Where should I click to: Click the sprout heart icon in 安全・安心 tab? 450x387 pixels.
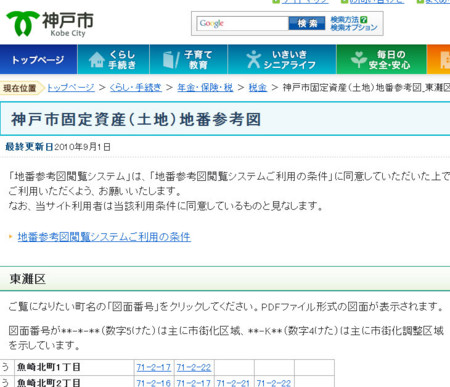point(359,59)
